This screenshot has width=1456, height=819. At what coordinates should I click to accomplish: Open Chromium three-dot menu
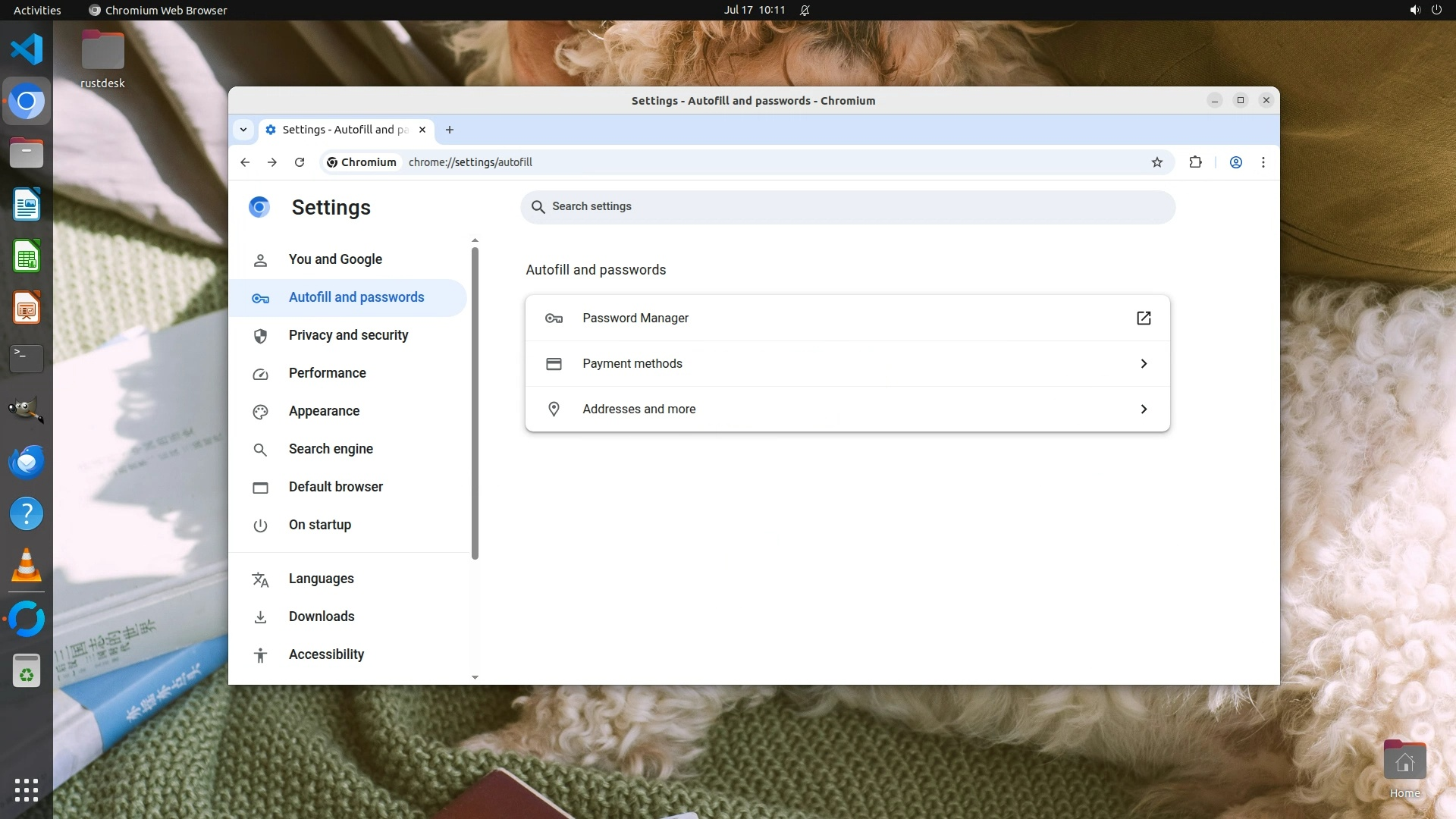click(x=1263, y=162)
